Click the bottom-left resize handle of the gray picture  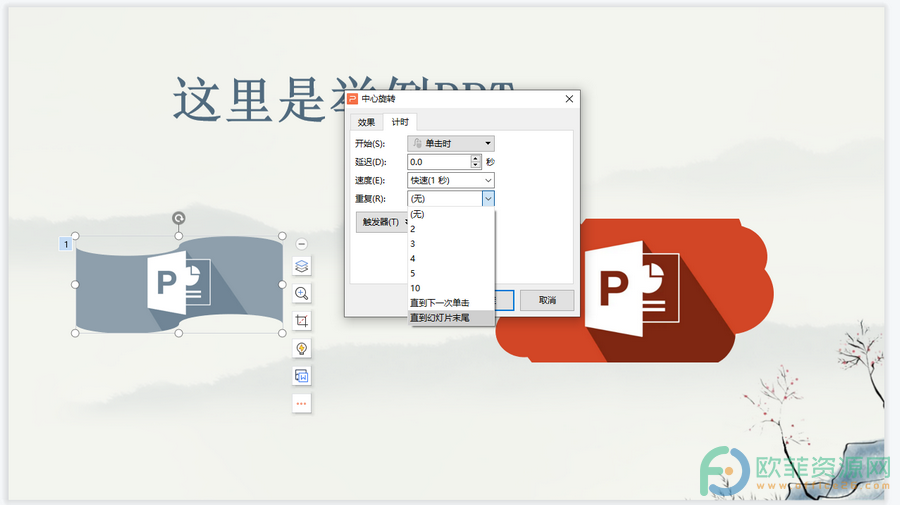(x=75, y=333)
